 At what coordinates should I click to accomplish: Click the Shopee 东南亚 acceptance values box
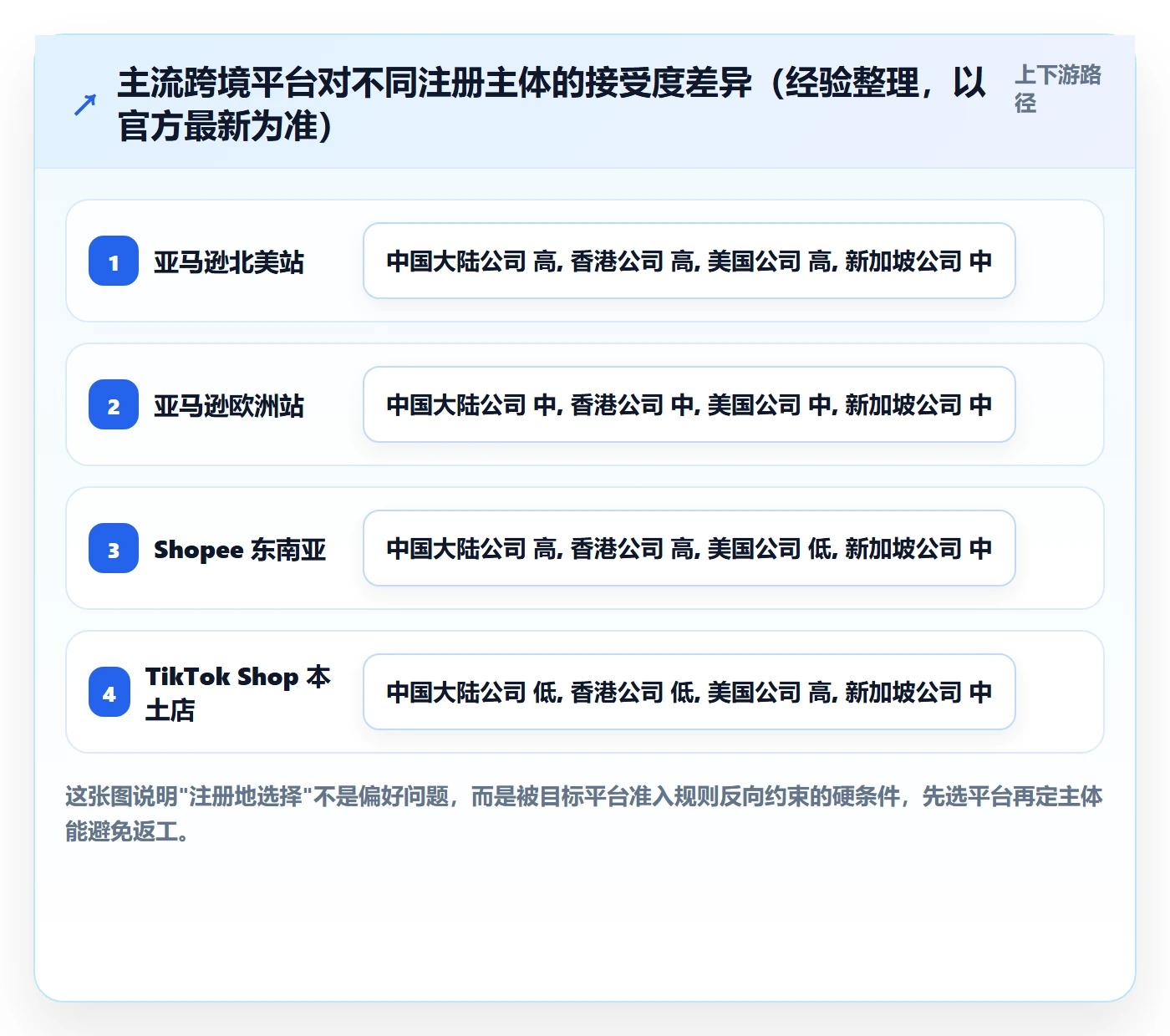(x=689, y=548)
